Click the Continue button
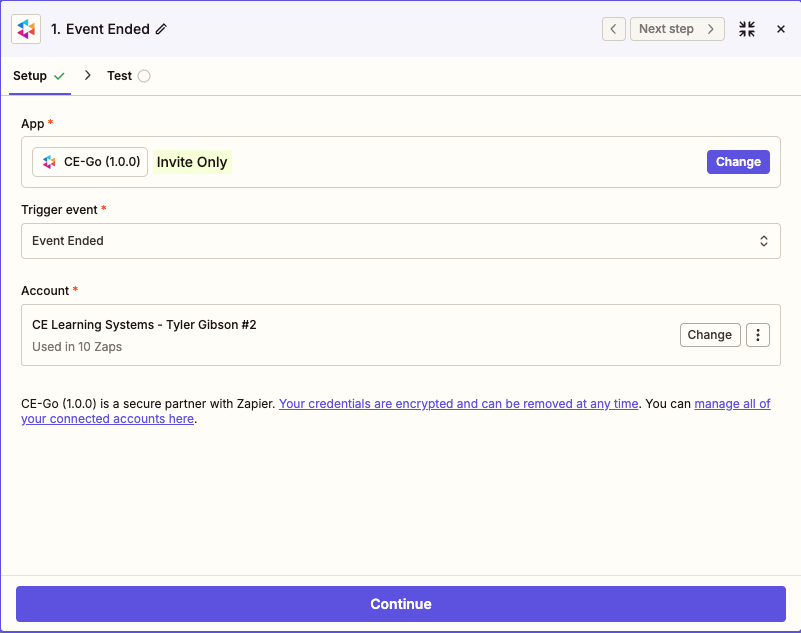The image size is (801, 633). point(400,604)
